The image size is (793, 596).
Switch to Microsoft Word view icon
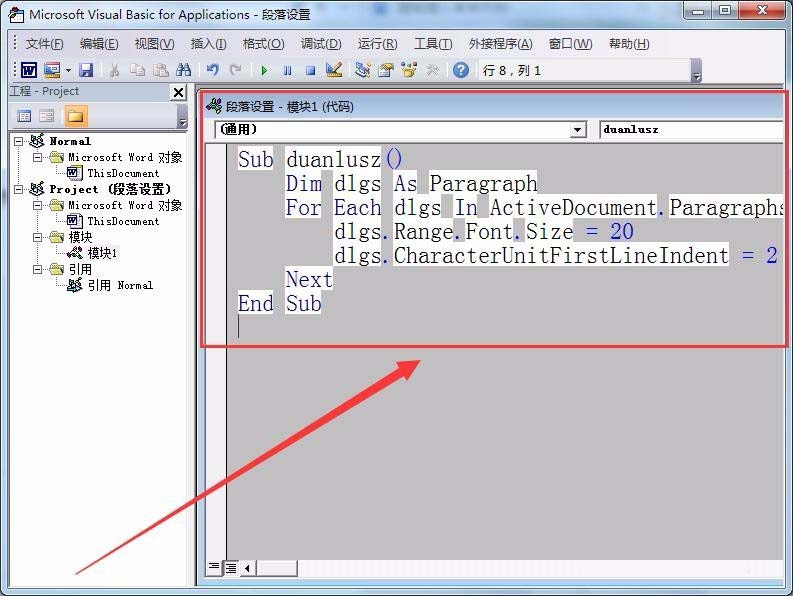point(28,70)
